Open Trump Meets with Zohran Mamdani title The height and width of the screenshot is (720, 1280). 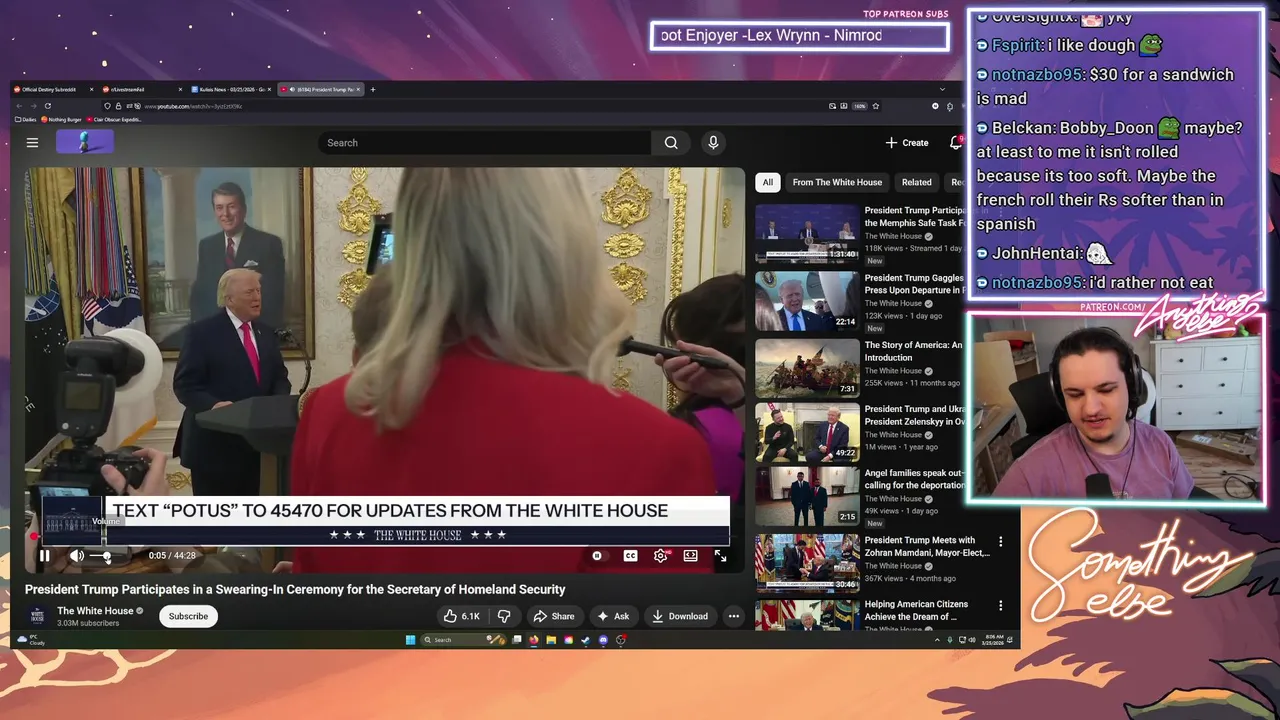927,546
